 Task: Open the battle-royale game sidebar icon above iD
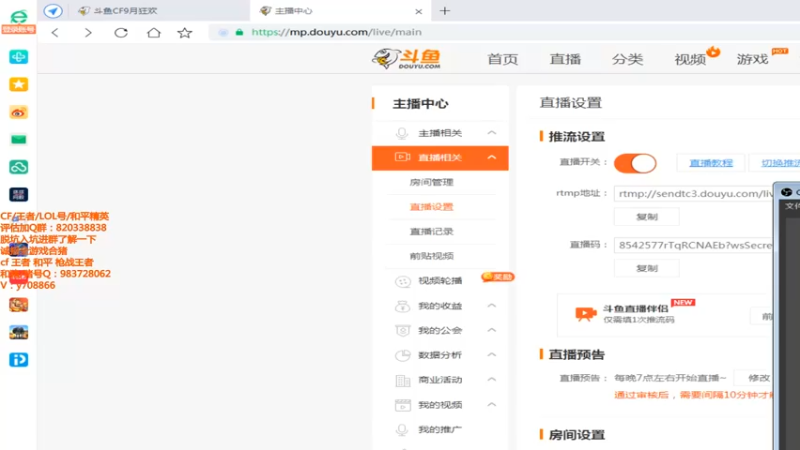(18, 332)
